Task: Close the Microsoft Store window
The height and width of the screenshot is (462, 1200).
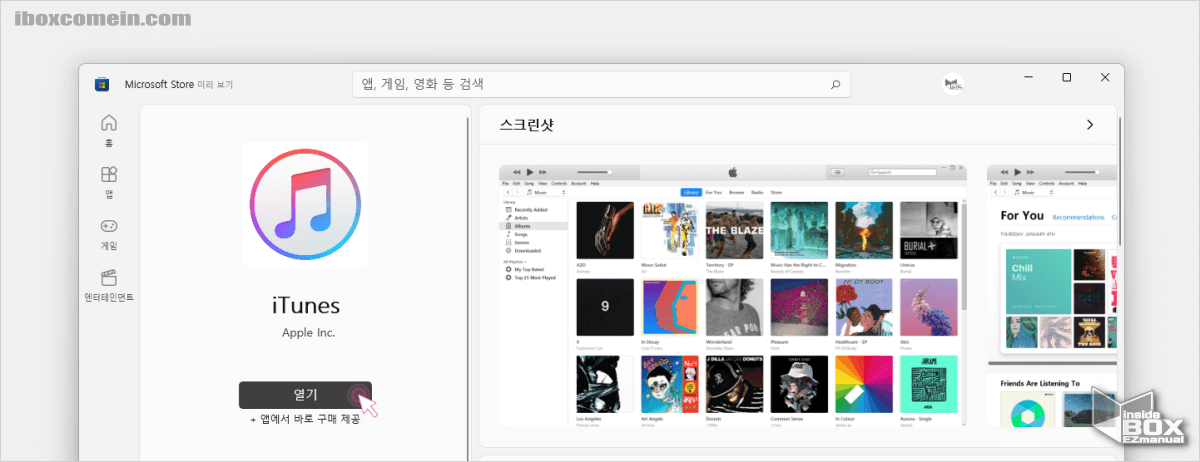Action: point(1105,77)
